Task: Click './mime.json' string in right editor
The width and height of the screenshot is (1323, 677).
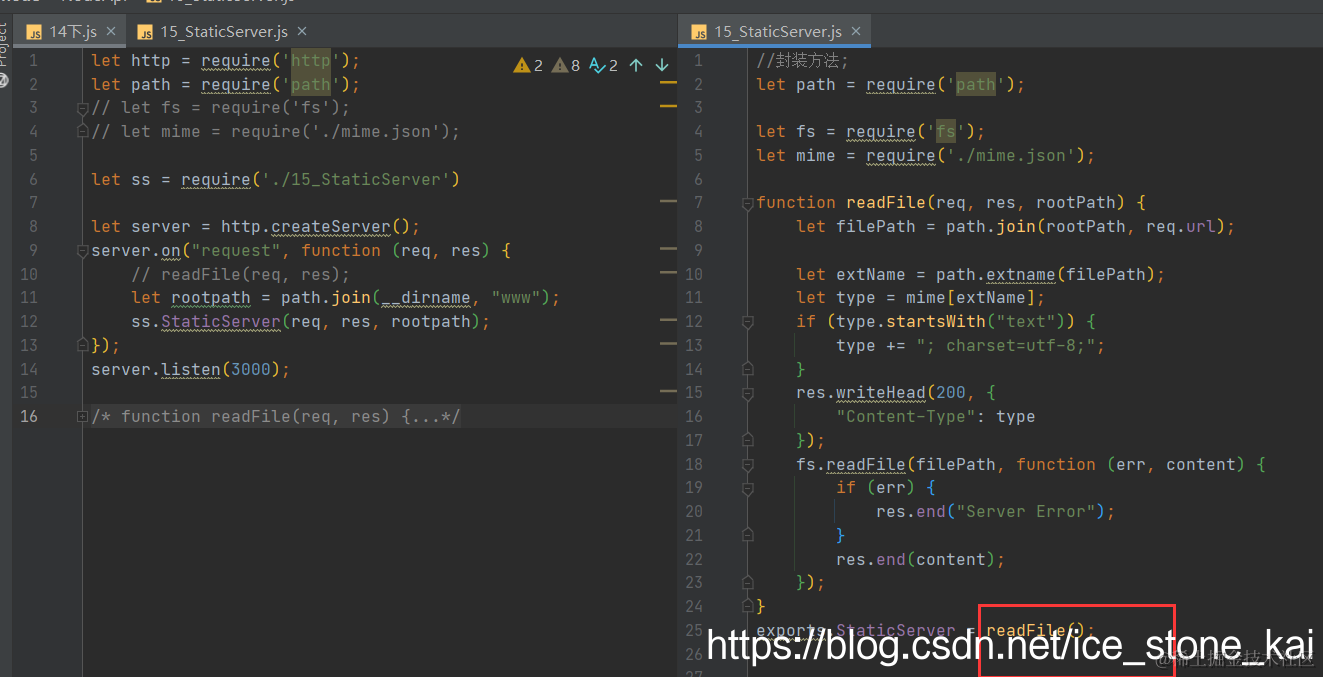Action: click(1011, 155)
